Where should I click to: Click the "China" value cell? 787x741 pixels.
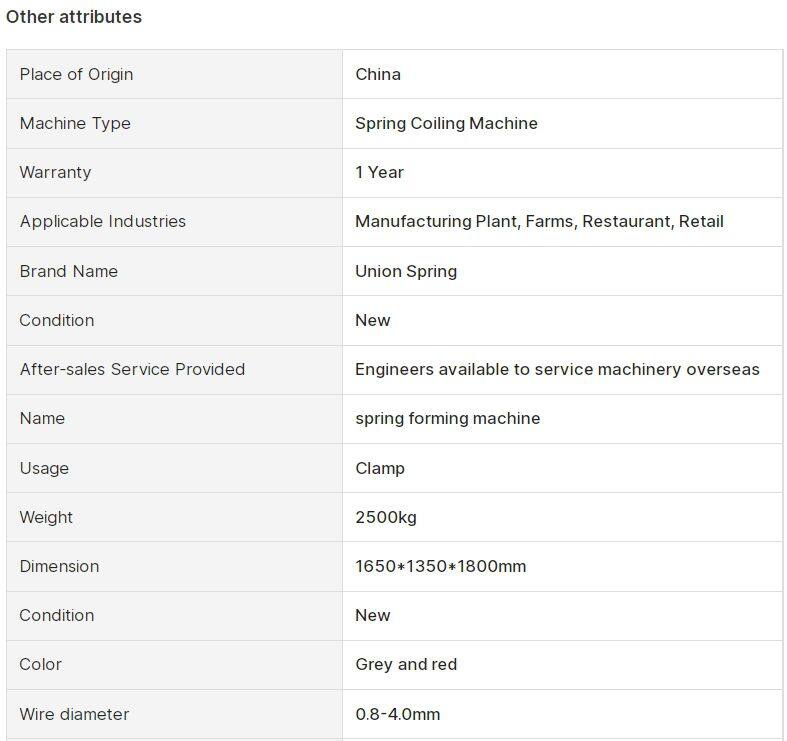378,74
